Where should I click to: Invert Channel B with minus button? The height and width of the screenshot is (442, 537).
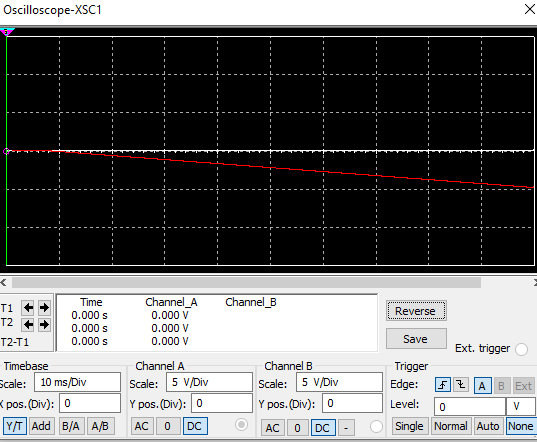pyautogui.click(x=346, y=428)
